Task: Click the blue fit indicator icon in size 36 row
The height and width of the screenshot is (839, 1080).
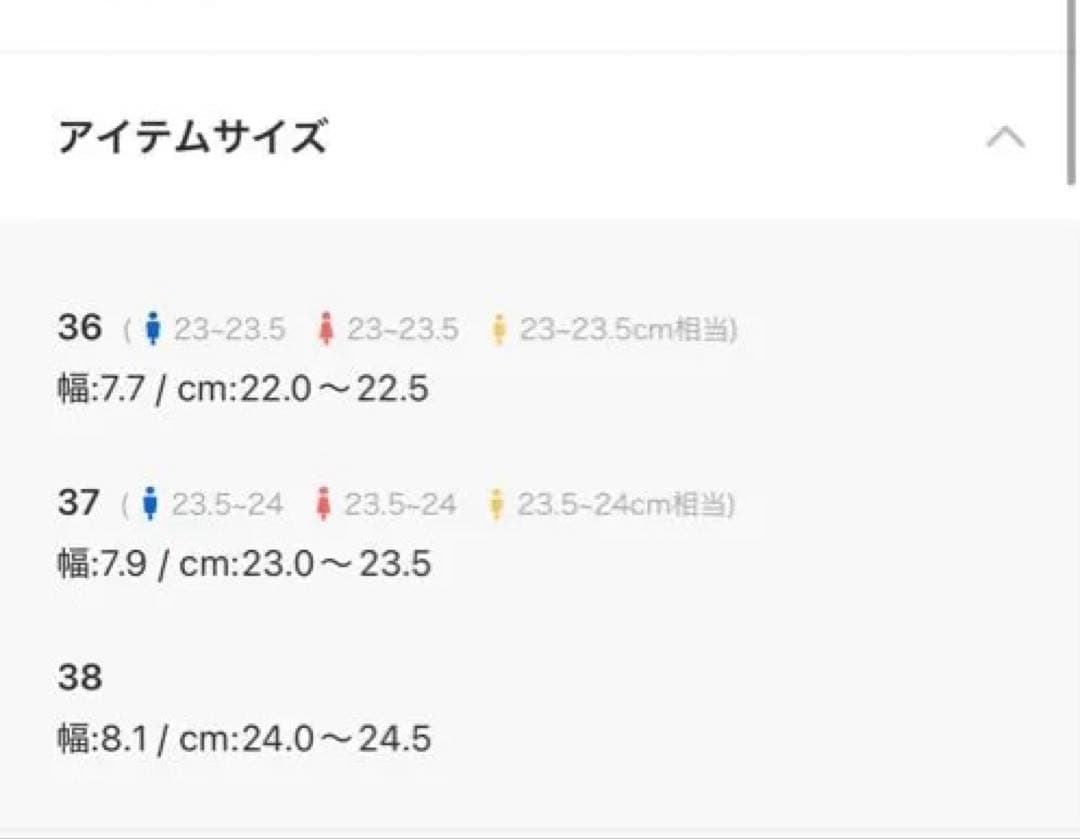Action: (x=154, y=328)
